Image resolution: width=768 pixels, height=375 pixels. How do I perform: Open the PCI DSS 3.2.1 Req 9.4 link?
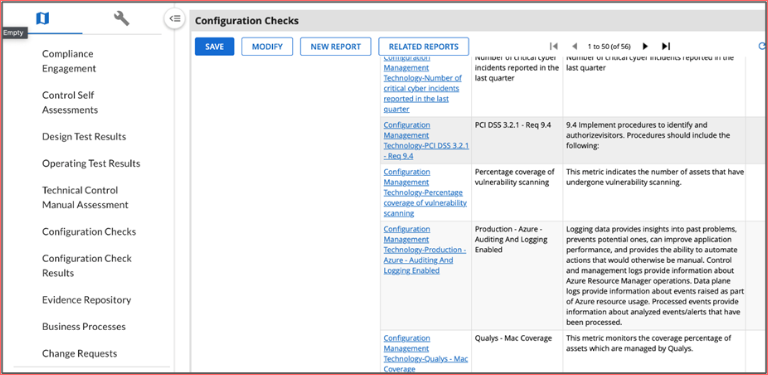pos(427,141)
